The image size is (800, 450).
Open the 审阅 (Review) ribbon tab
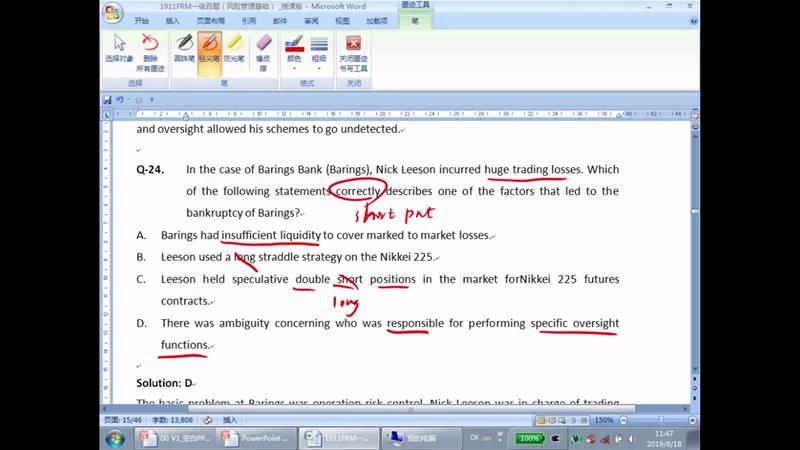coord(311,20)
